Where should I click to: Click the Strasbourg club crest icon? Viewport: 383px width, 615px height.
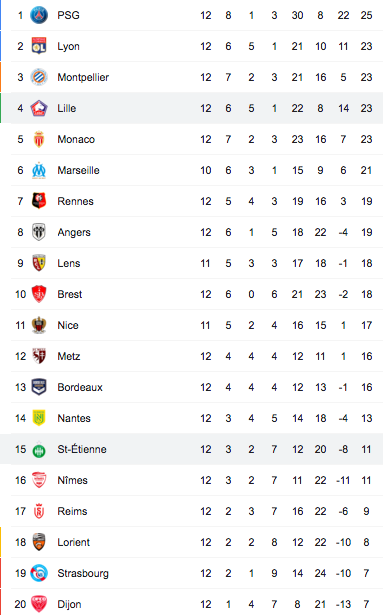coord(39,573)
